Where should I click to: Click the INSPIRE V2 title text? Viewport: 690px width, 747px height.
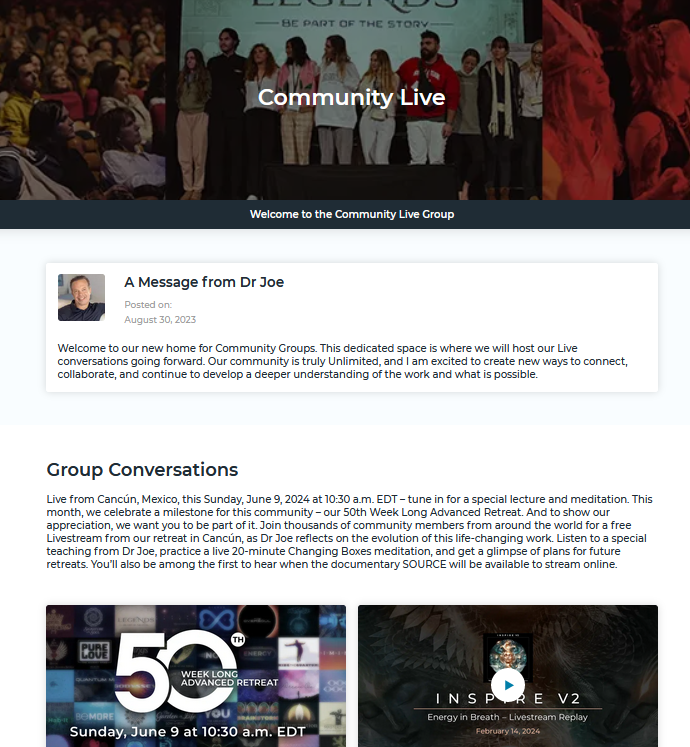point(507,699)
